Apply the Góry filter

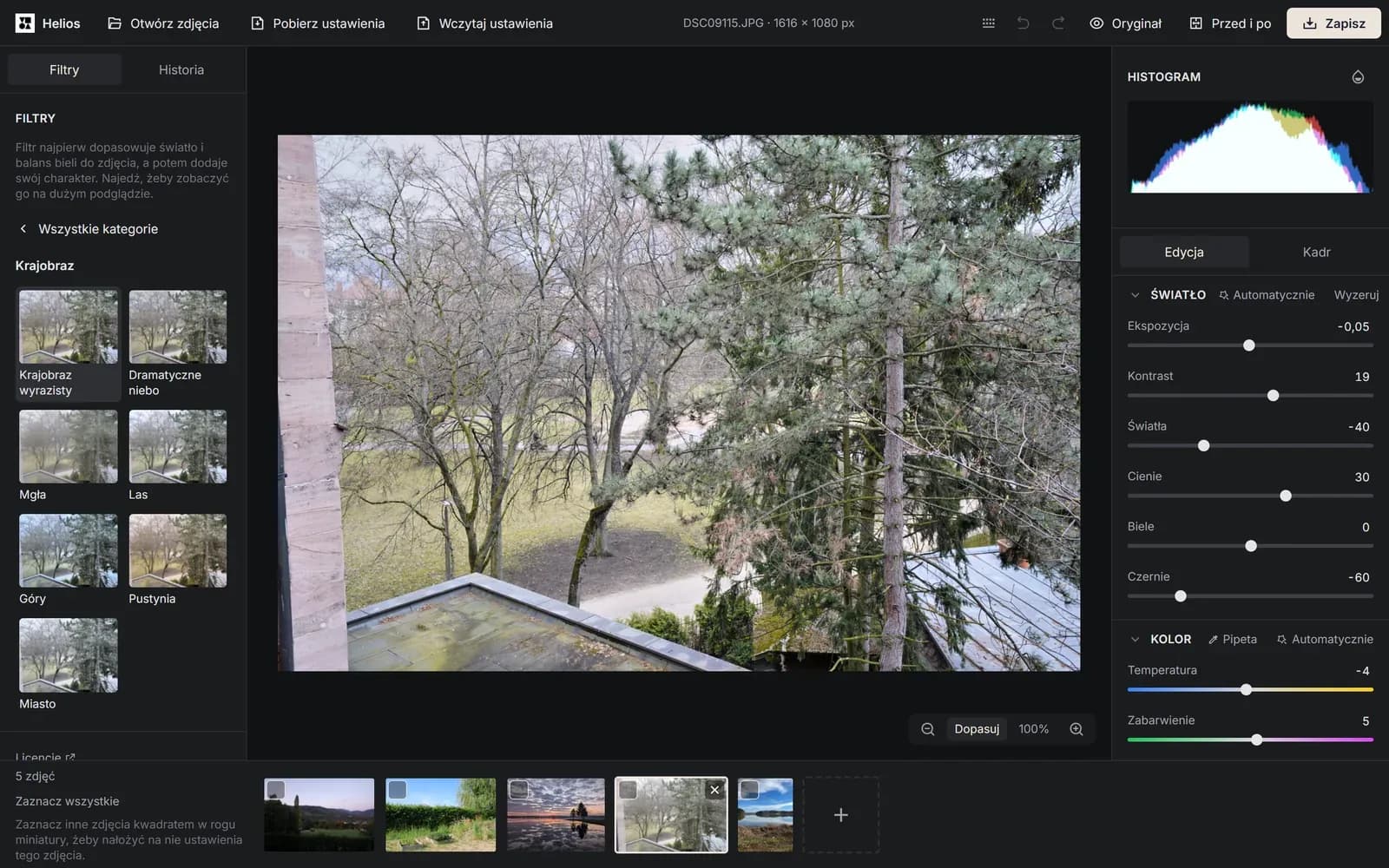coord(68,560)
